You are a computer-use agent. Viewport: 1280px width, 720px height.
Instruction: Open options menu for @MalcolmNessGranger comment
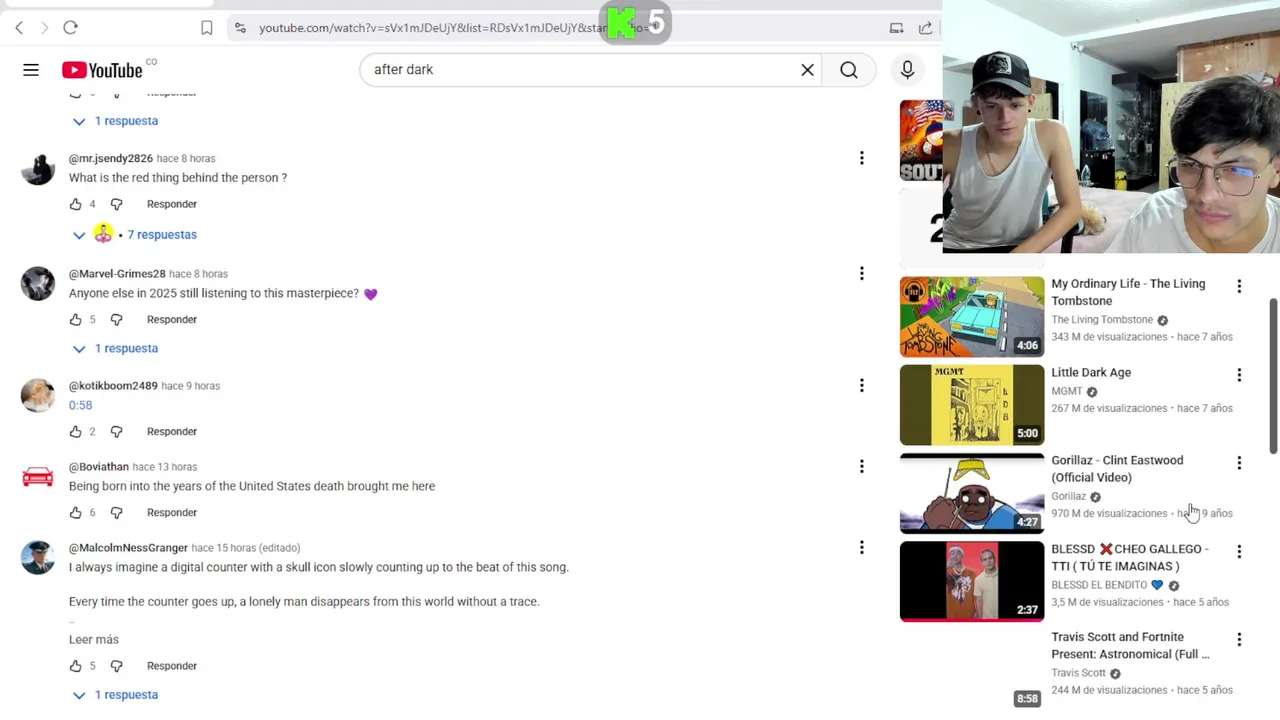[861, 547]
